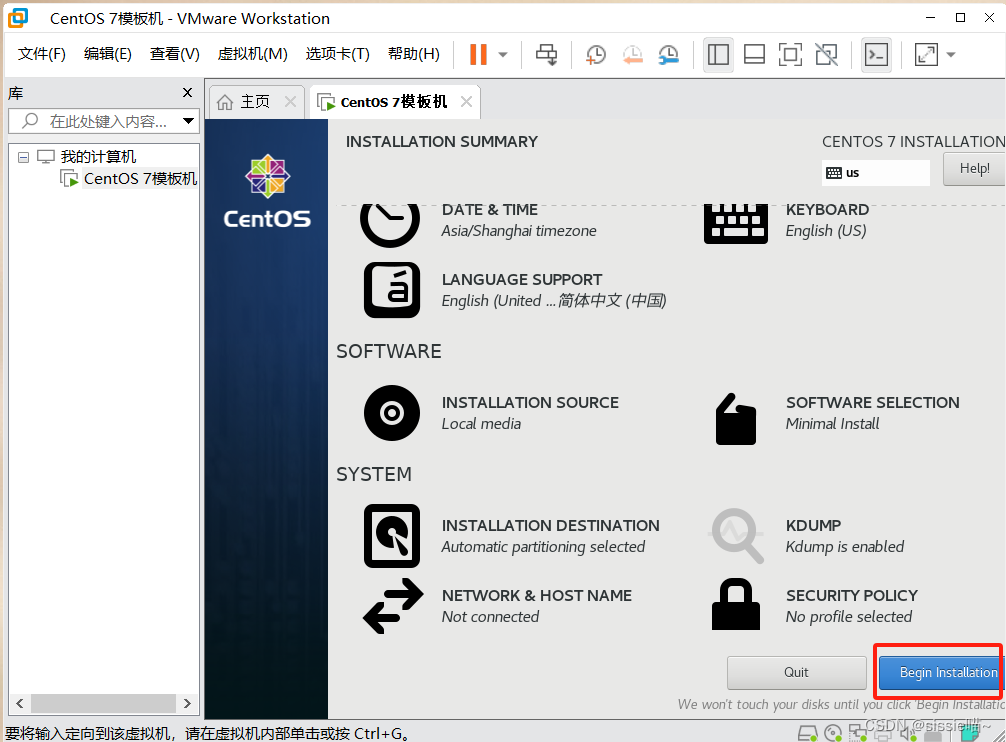The image size is (1006, 742).
Task: Select CentOS 7模板机 in the library tree
Action: [140, 178]
